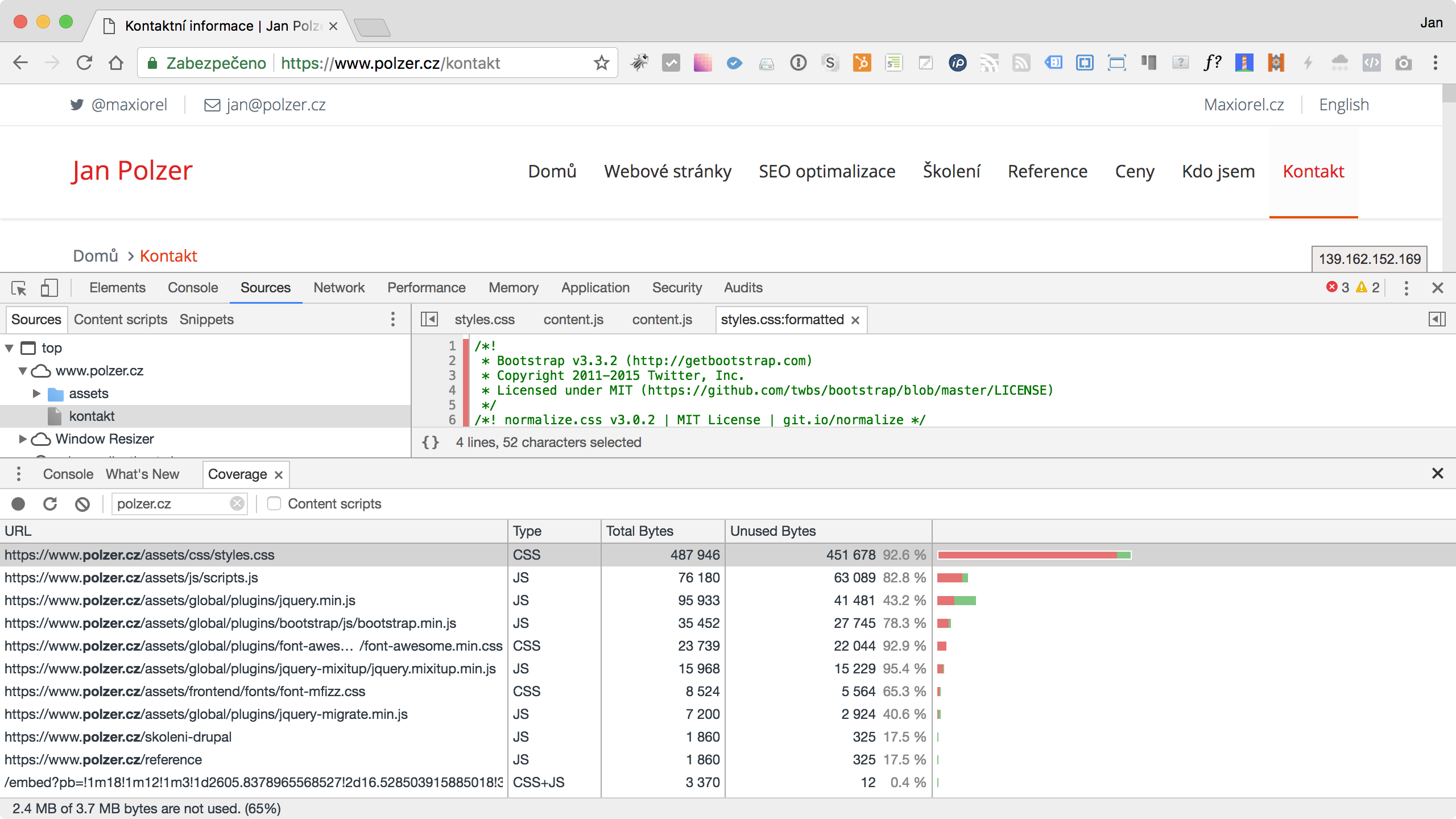Open the Content scripts tab
Image resolution: width=1456 pixels, height=819 pixels.
pyautogui.click(x=121, y=320)
